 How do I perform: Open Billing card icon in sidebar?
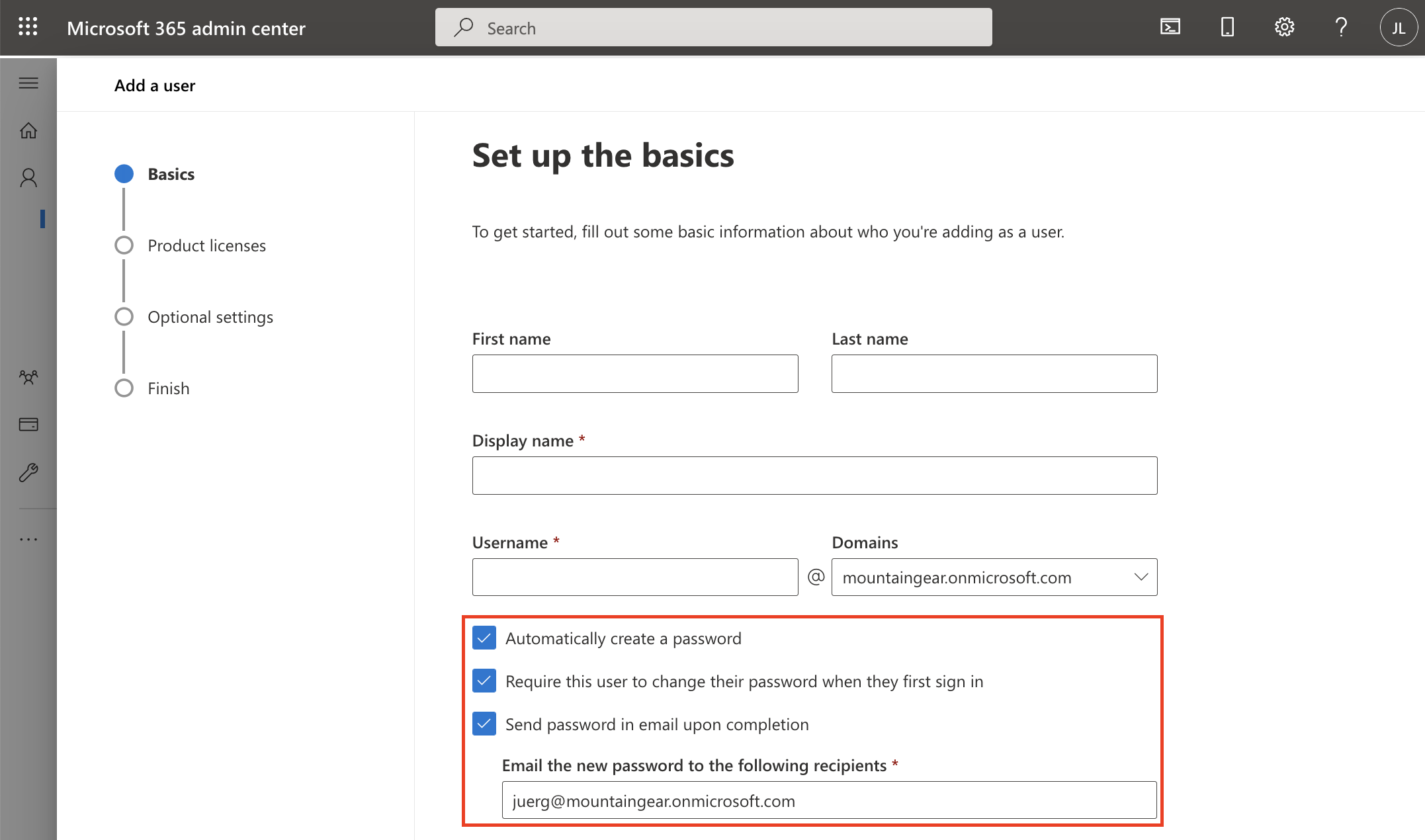pyautogui.click(x=28, y=425)
